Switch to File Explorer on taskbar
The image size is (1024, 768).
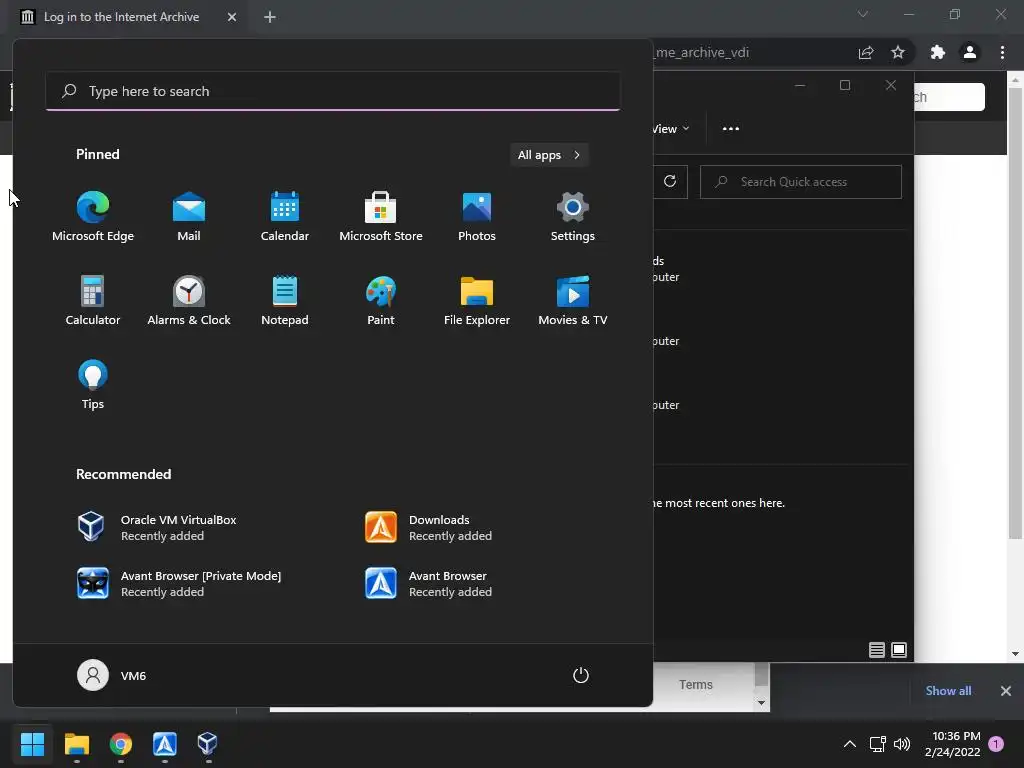pos(76,743)
